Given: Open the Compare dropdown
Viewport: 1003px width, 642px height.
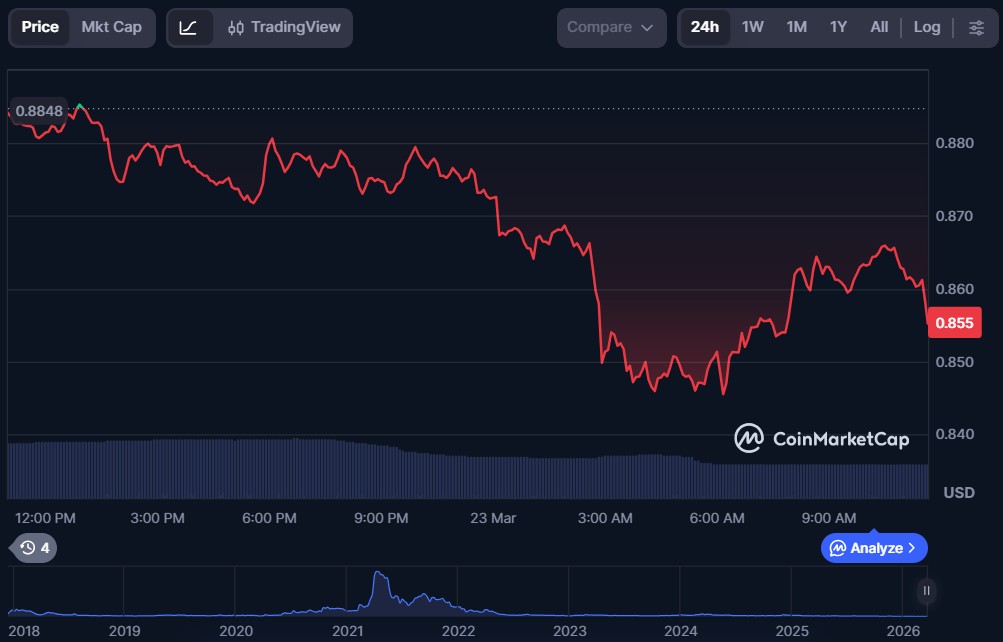Looking at the screenshot, I should click(610, 27).
